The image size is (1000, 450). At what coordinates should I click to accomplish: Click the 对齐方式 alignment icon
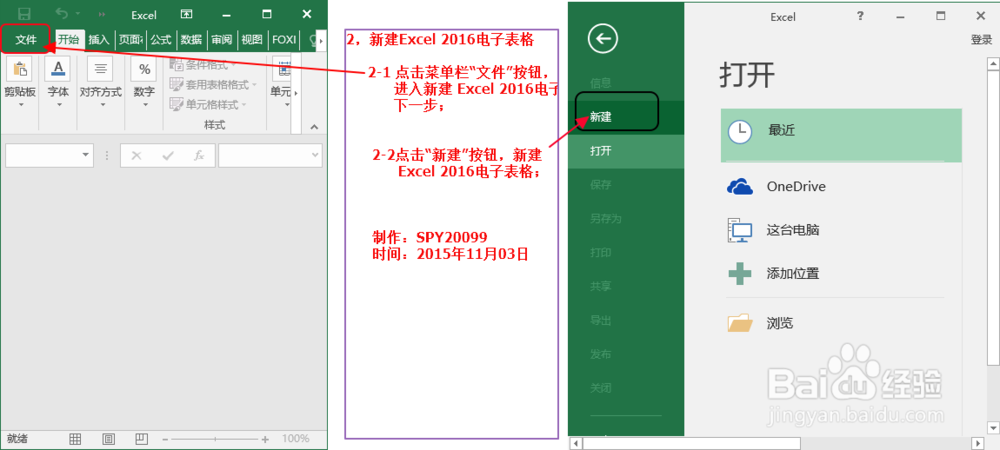click(100, 69)
